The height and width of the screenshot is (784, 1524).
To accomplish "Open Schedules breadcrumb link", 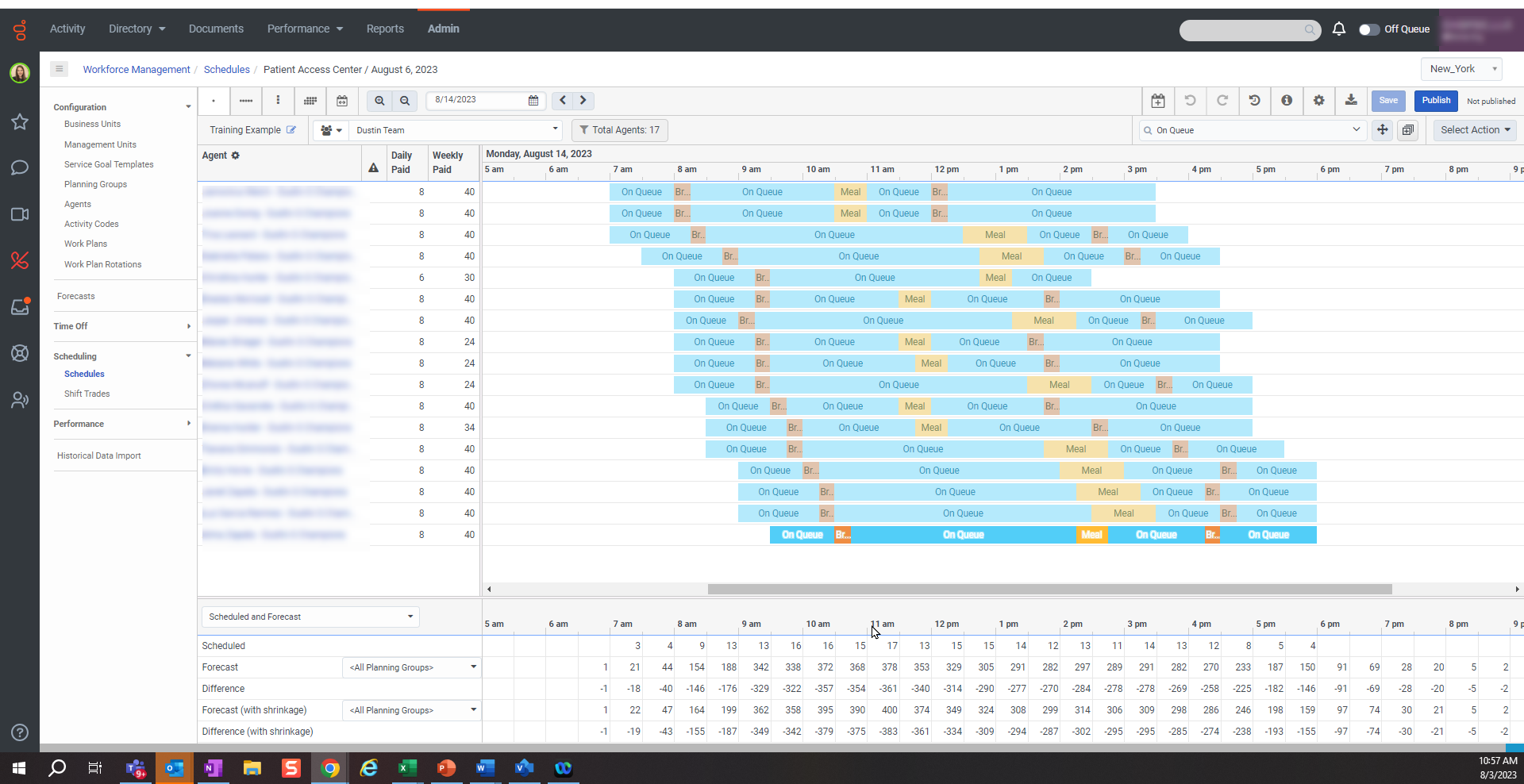I will tap(227, 69).
